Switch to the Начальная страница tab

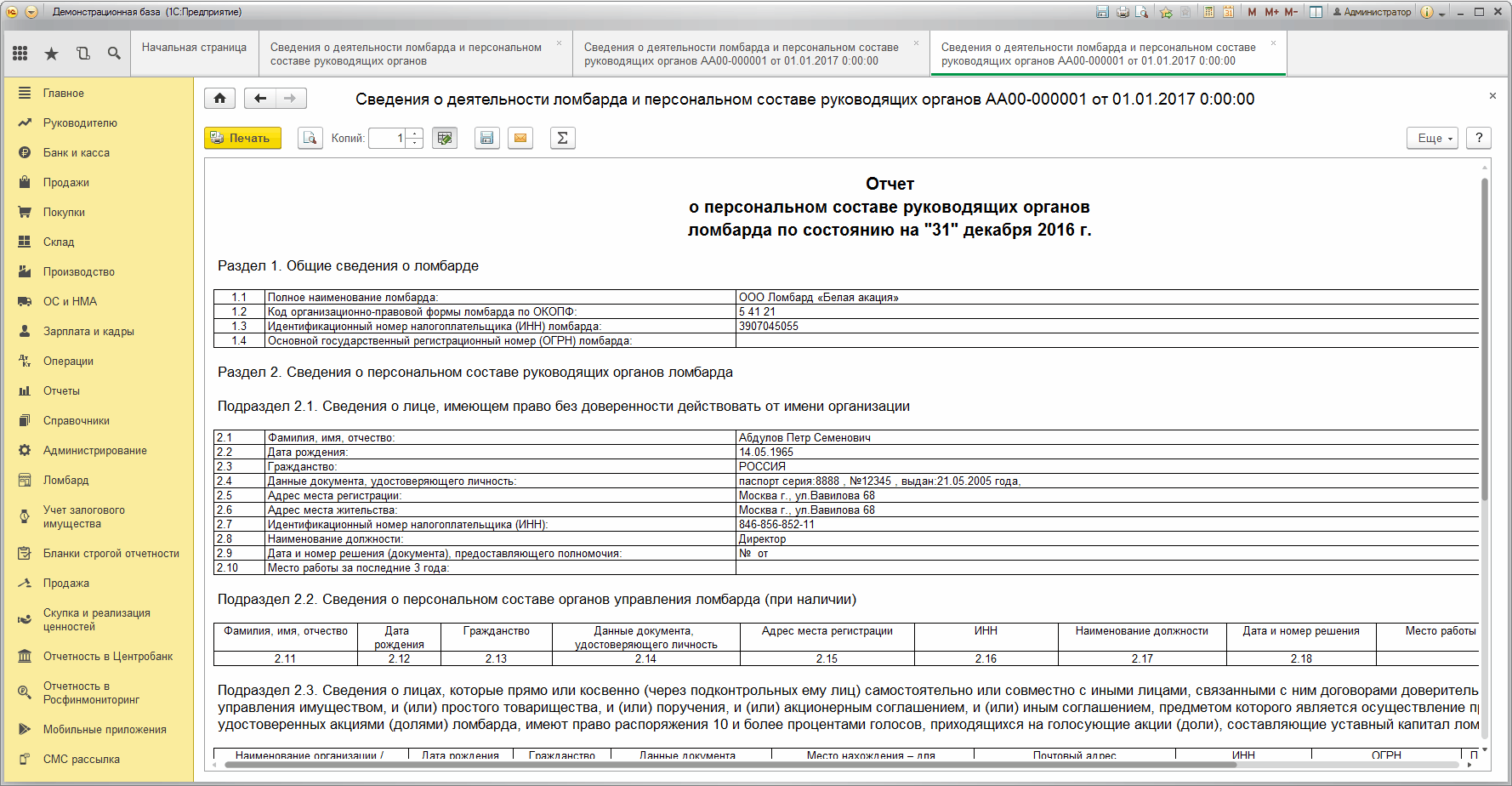click(194, 48)
